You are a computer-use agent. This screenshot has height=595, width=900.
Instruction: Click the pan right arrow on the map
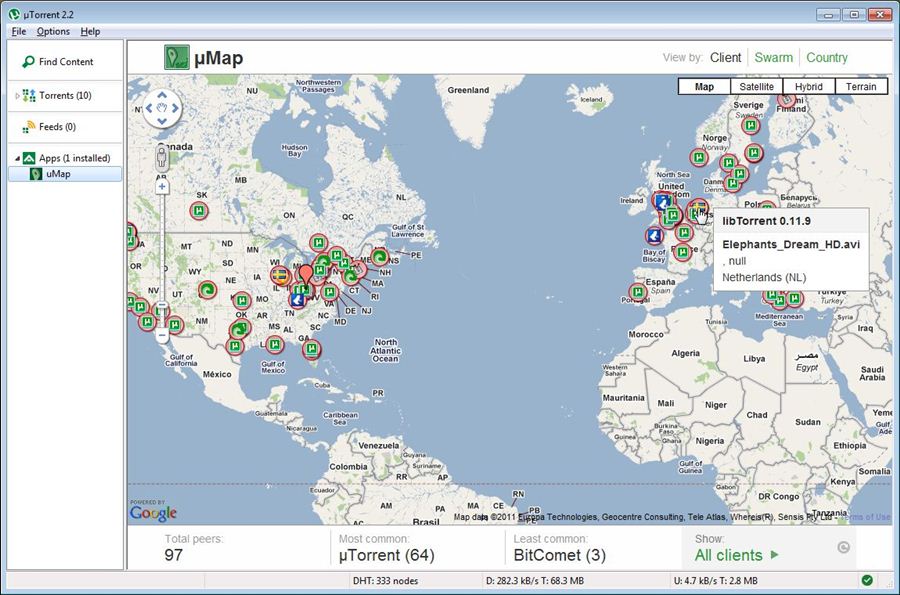pyautogui.click(x=175, y=108)
